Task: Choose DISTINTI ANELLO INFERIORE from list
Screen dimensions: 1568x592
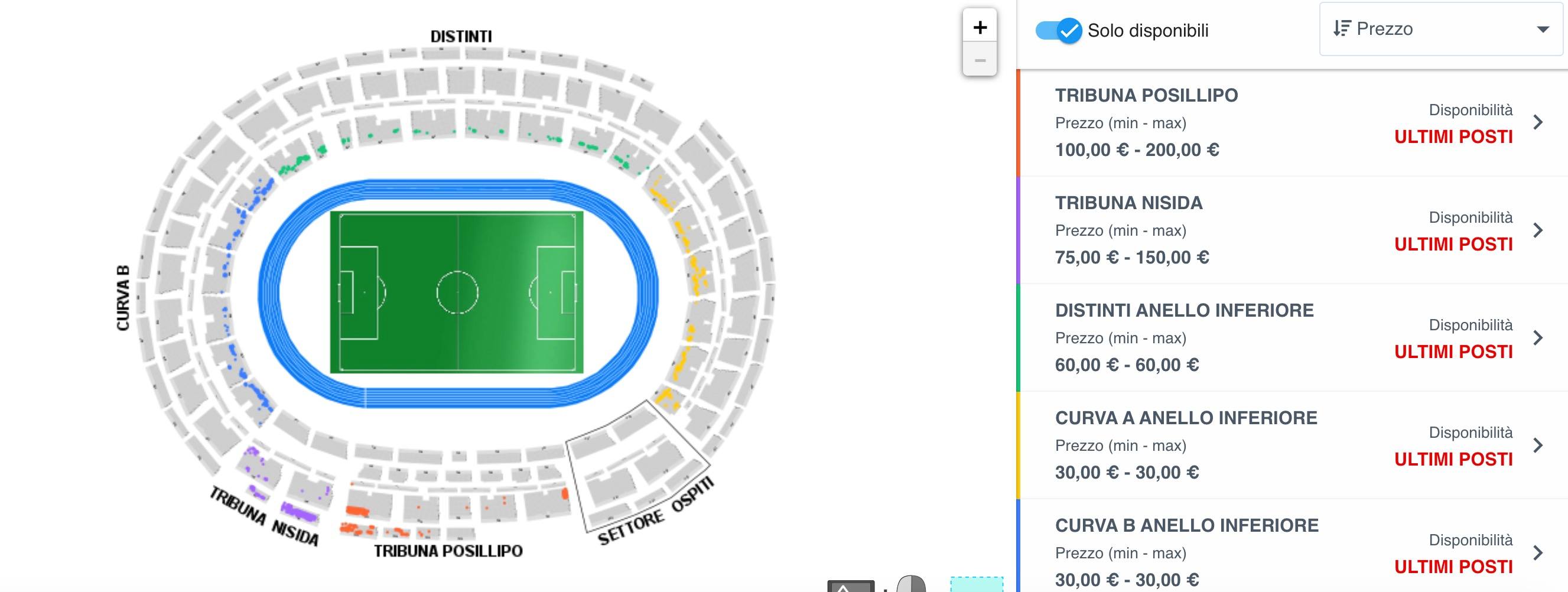Action: point(1184,311)
